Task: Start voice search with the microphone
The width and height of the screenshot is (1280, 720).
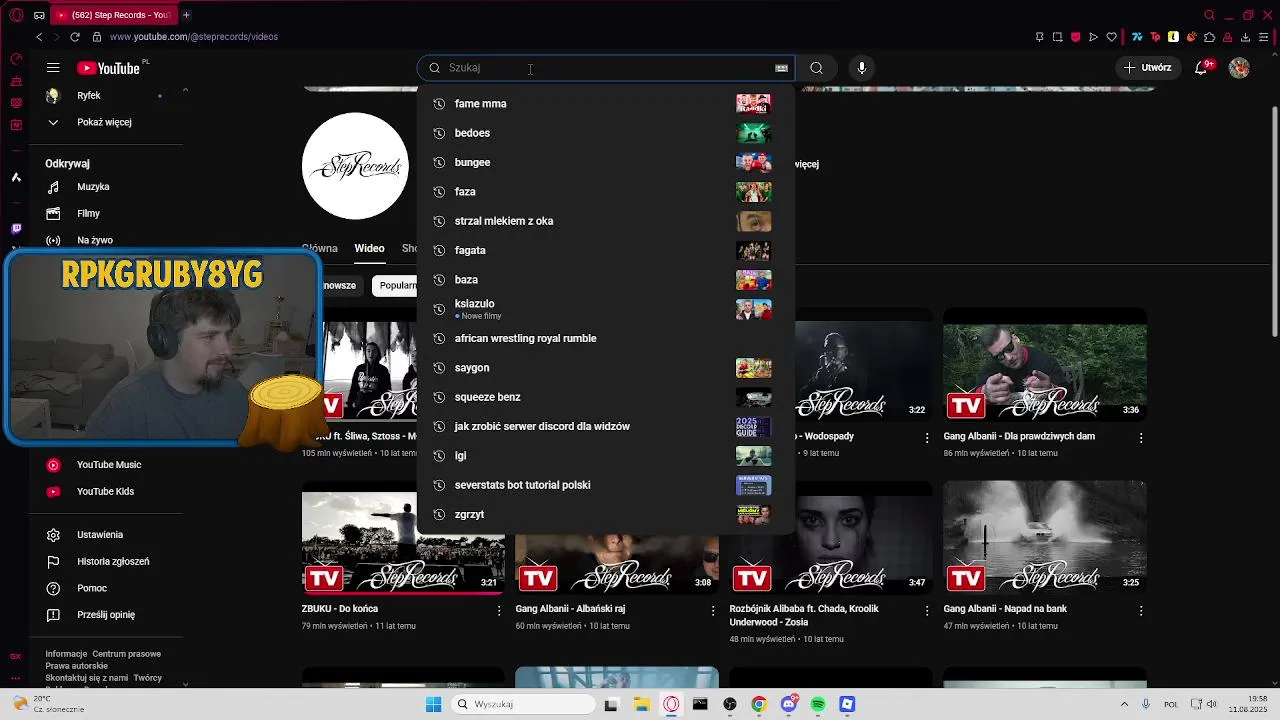Action: pos(862,68)
